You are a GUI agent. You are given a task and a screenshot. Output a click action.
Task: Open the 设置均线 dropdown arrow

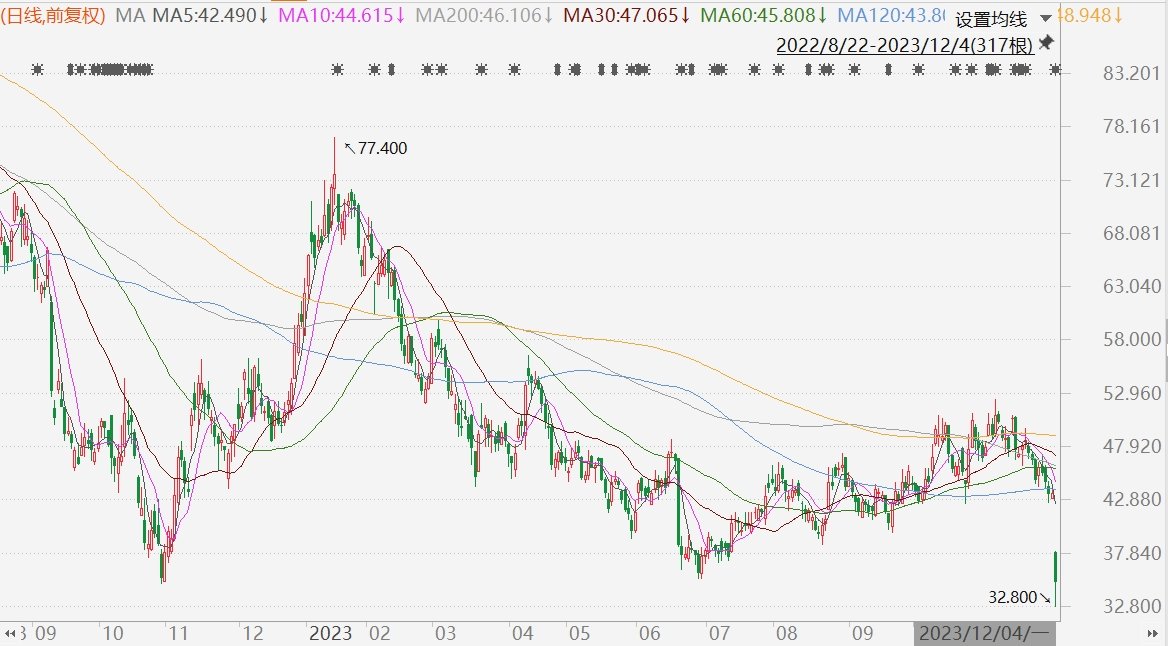point(1045,19)
